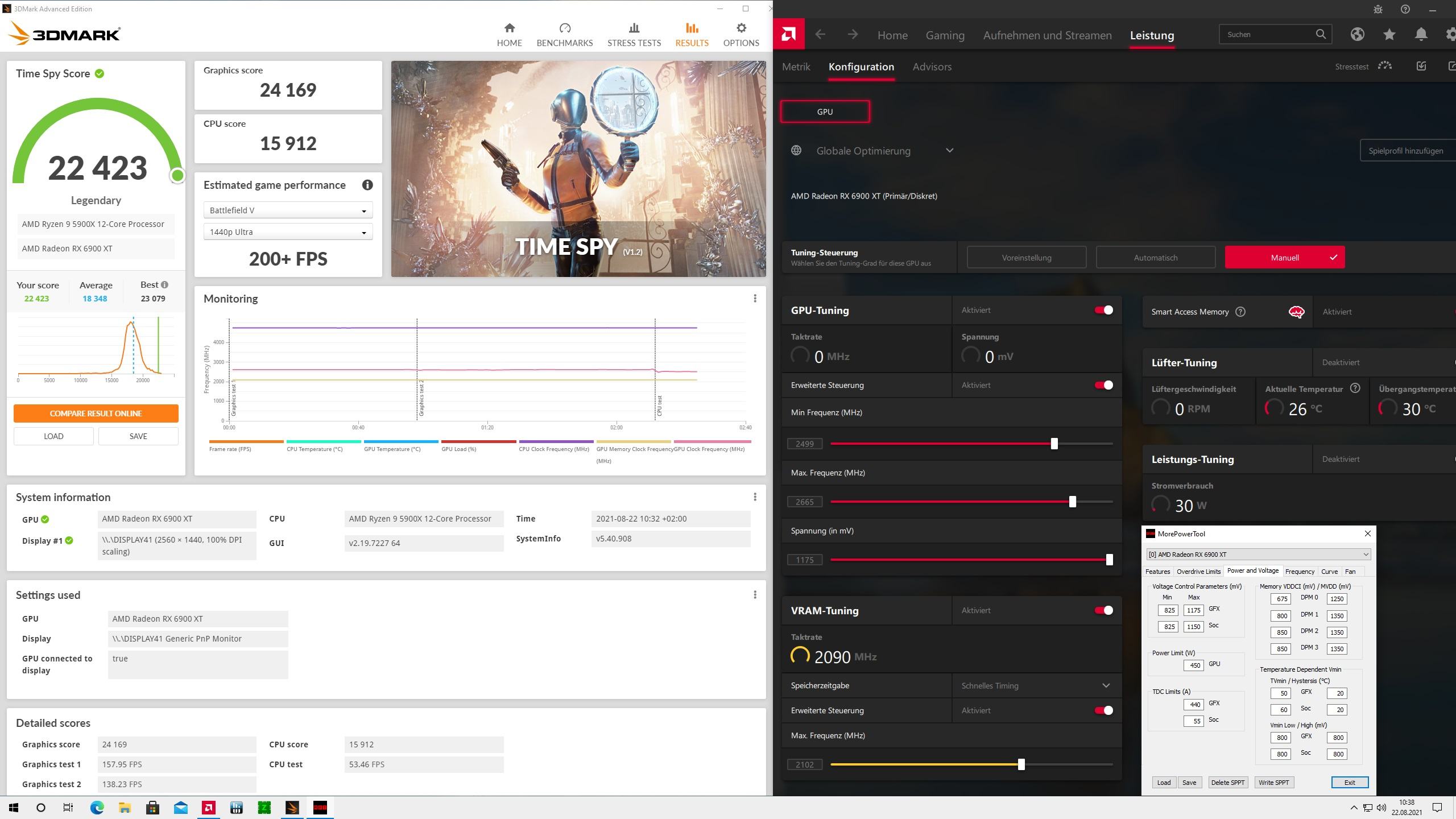Screen dimensions: 1456x819
Task: Open the Overdrive Limits tab in MorePowerTool
Action: 1198,571
